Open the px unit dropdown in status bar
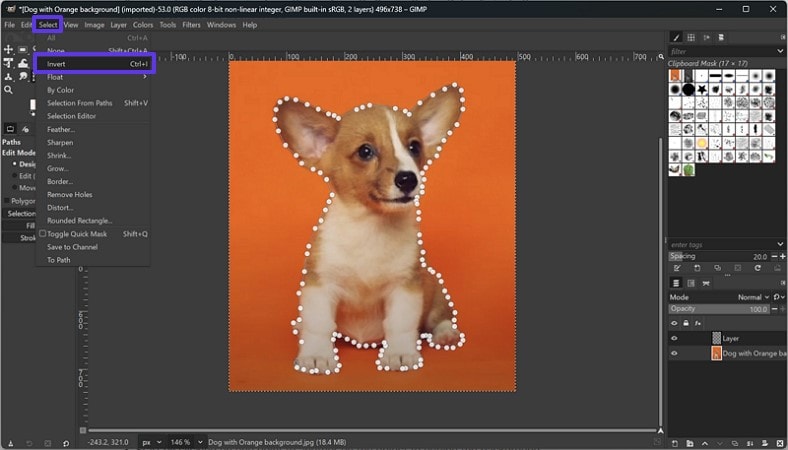The image size is (788, 450). [x=152, y=442]
